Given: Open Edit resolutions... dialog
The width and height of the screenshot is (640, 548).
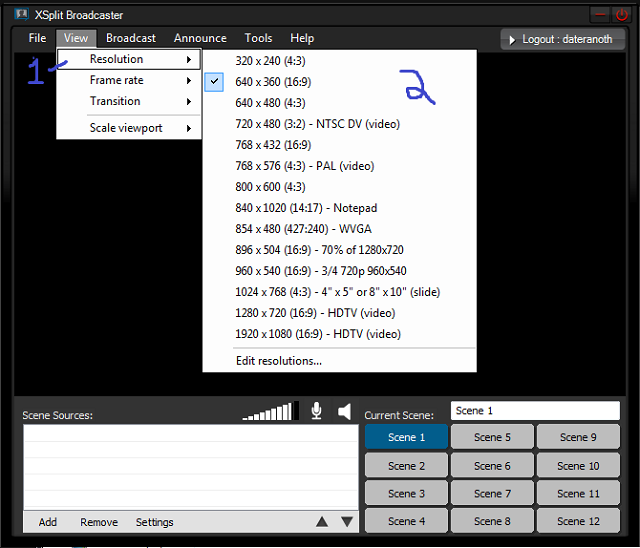Looking at the screenshot, I should coord(340,361).
